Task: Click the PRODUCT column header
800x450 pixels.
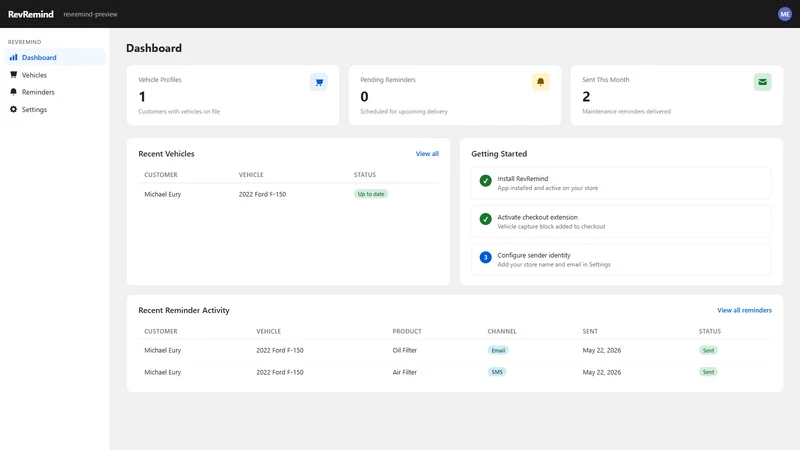Action: 407,332
